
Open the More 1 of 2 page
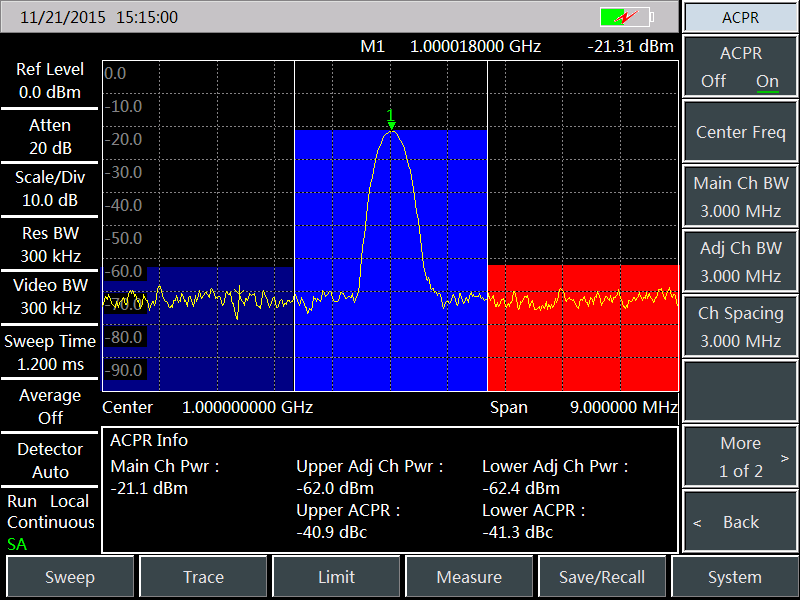pyautogui.click(x=740, y=457)
